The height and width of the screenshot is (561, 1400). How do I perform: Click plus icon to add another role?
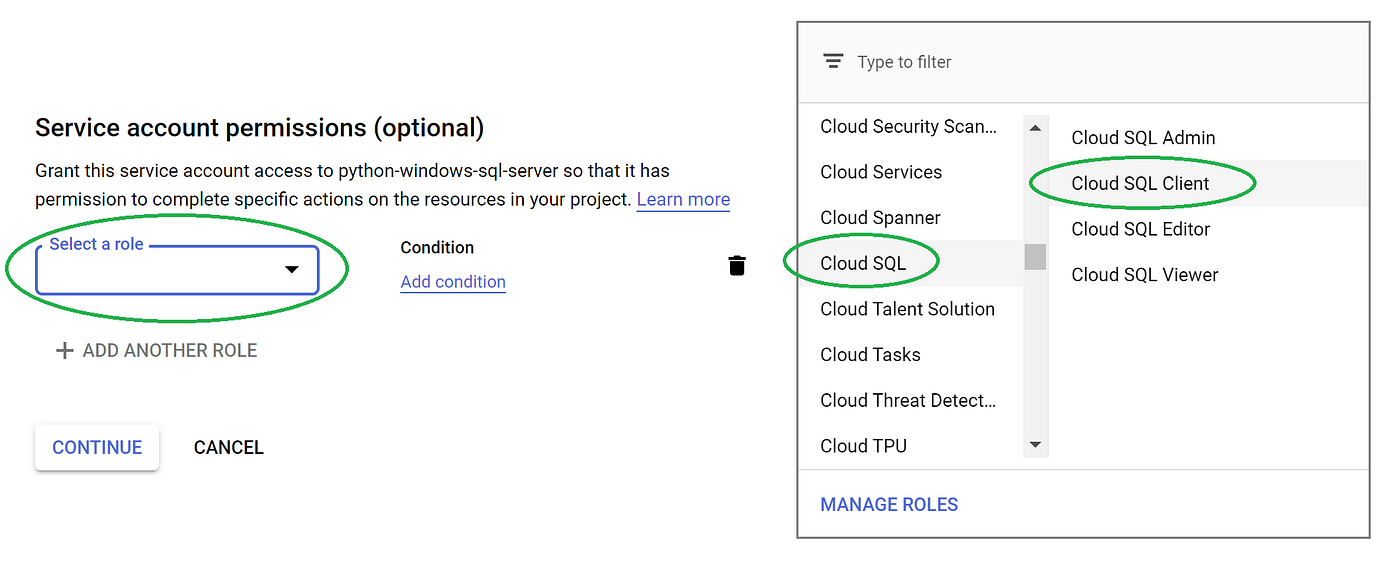click(x=65, y=350)
